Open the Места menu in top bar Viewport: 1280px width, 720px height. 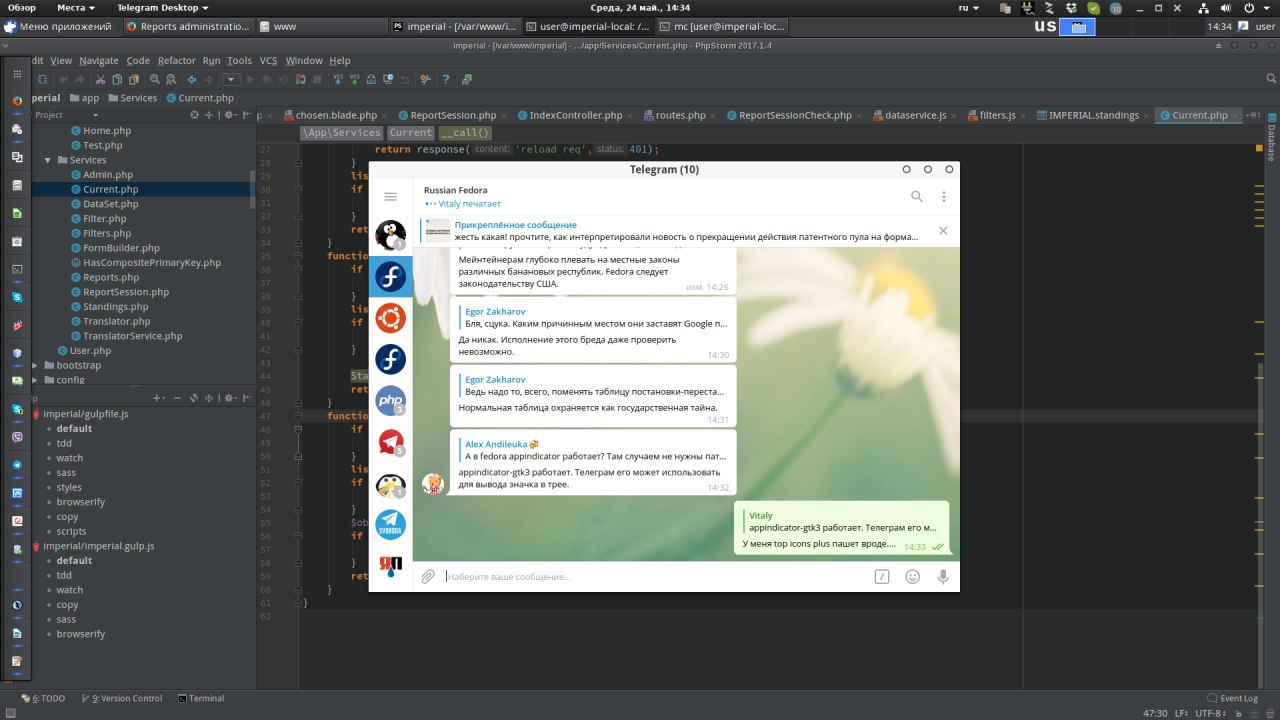click(76, 7)
